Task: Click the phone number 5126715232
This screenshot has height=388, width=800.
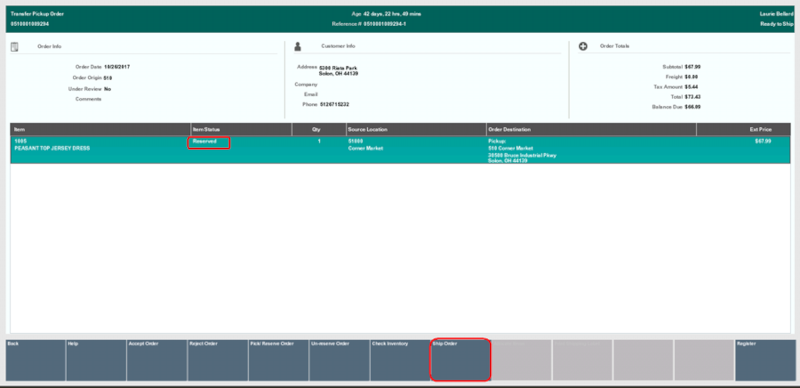Action: (335, 105)
